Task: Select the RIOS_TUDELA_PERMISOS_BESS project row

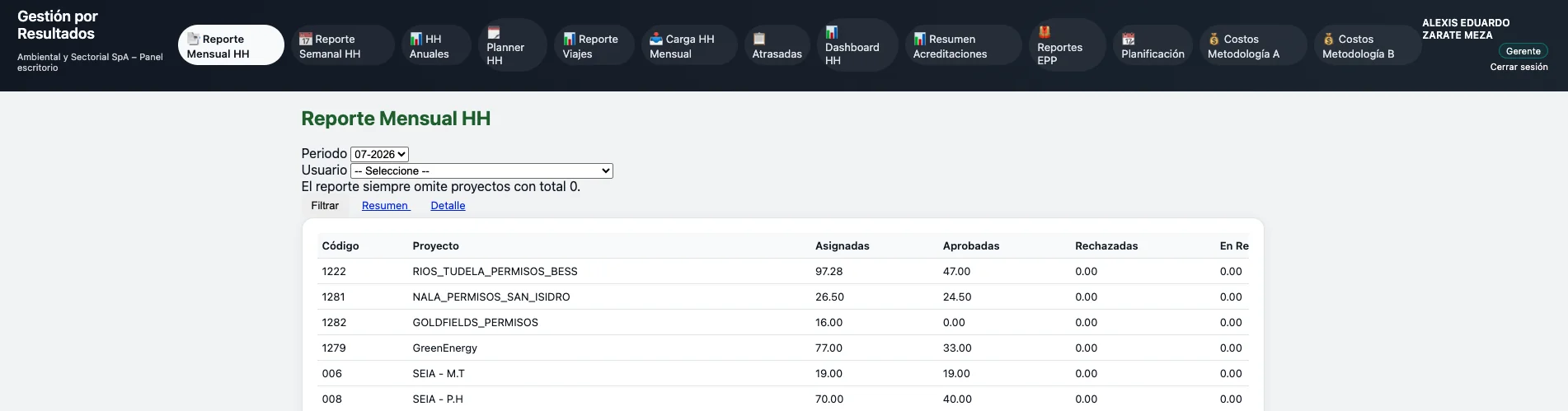Action: click(x=783, y=271)
